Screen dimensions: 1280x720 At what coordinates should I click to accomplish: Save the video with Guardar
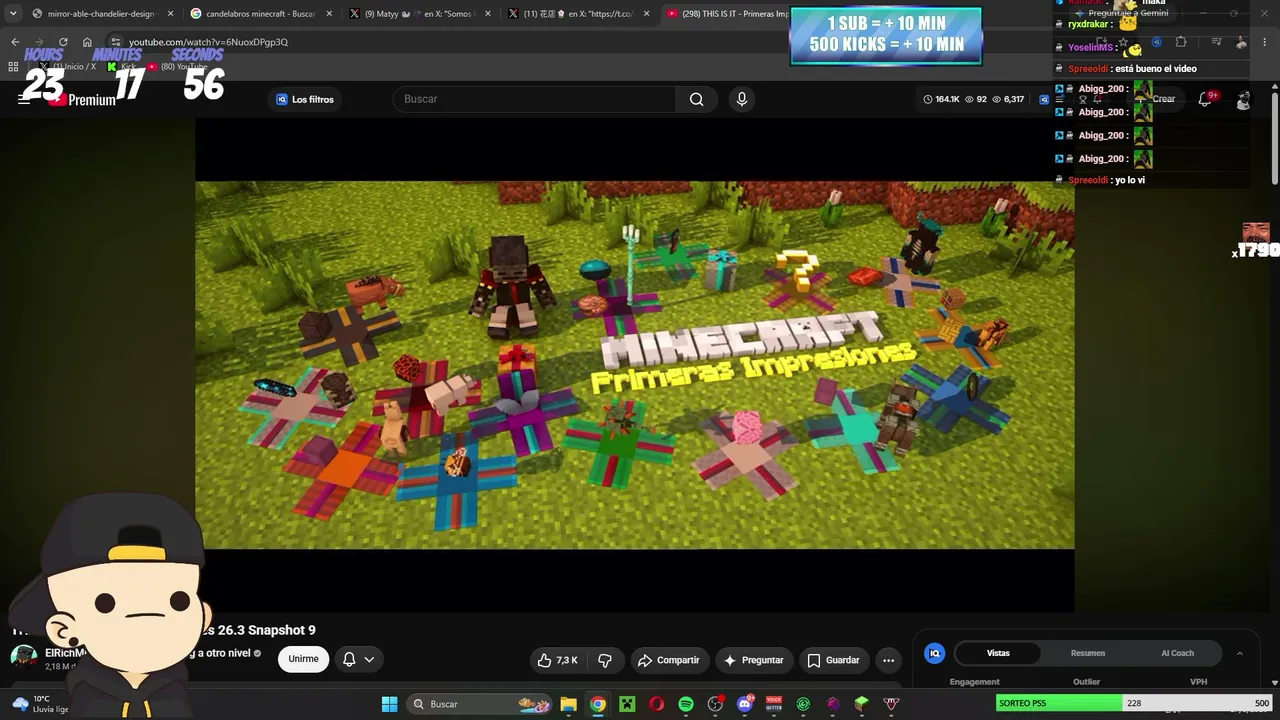point(833,660)
